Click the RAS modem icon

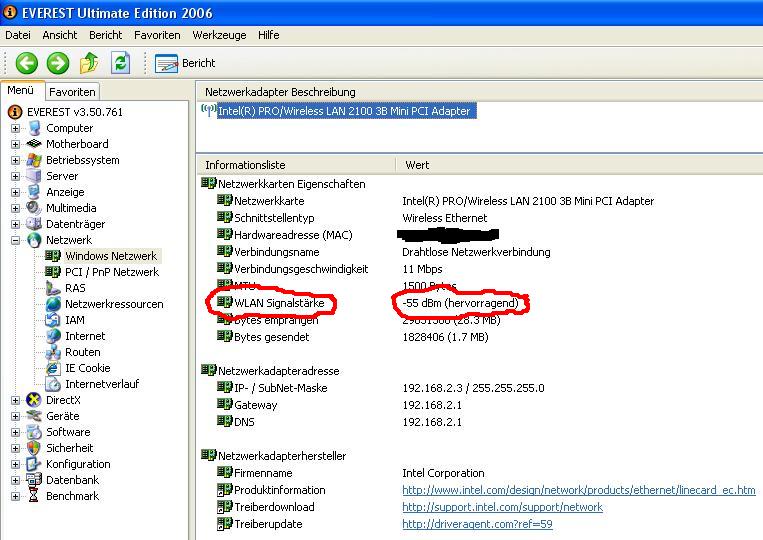(x=53, y=288)
